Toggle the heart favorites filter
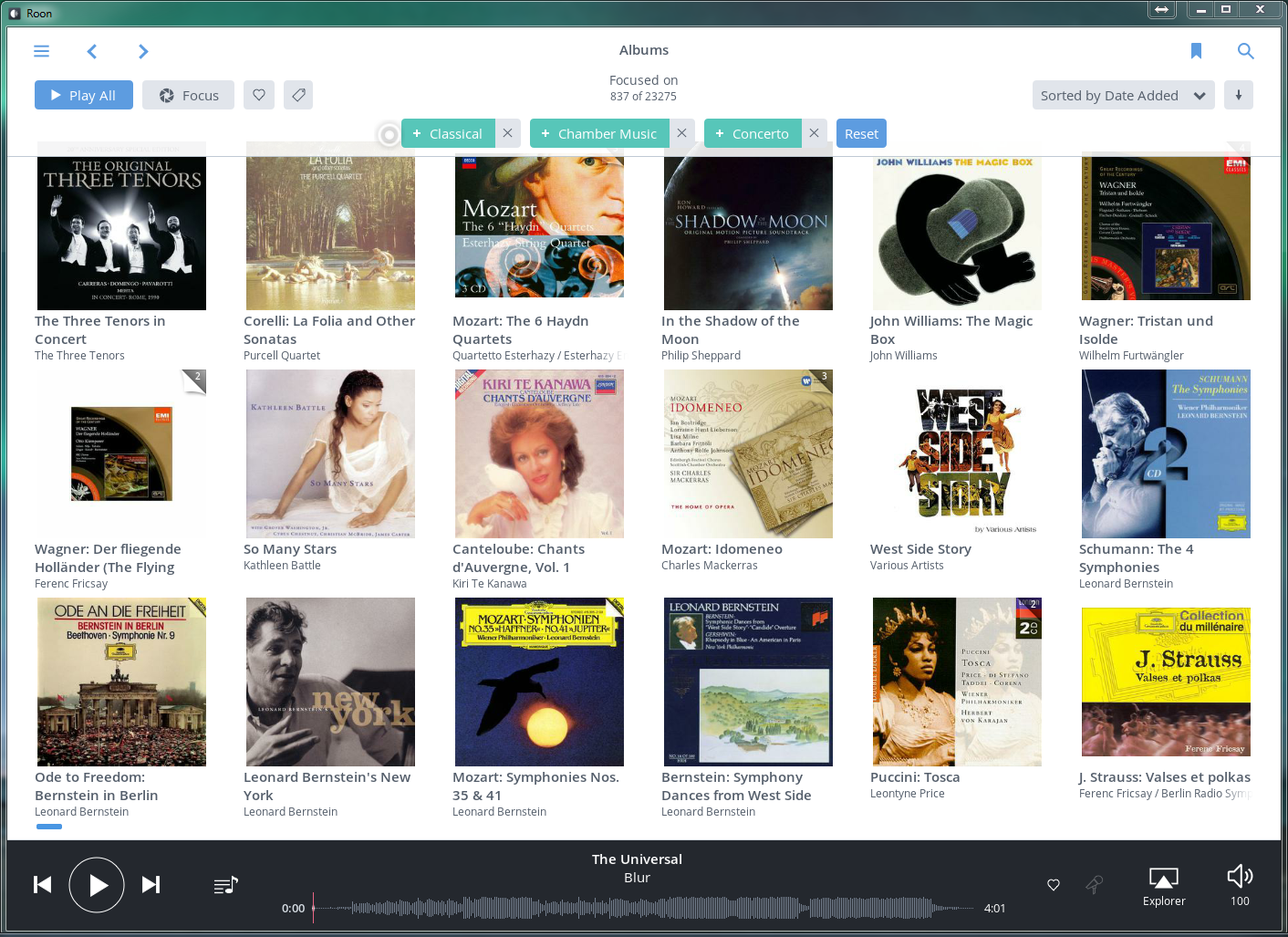The height and width of the screenshot is (937, 1288). [259, 95]
